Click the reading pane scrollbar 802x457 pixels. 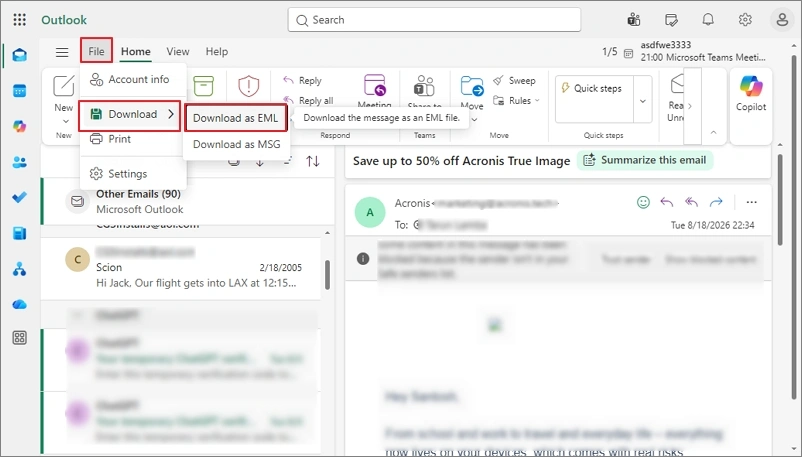tap(779, 200)
